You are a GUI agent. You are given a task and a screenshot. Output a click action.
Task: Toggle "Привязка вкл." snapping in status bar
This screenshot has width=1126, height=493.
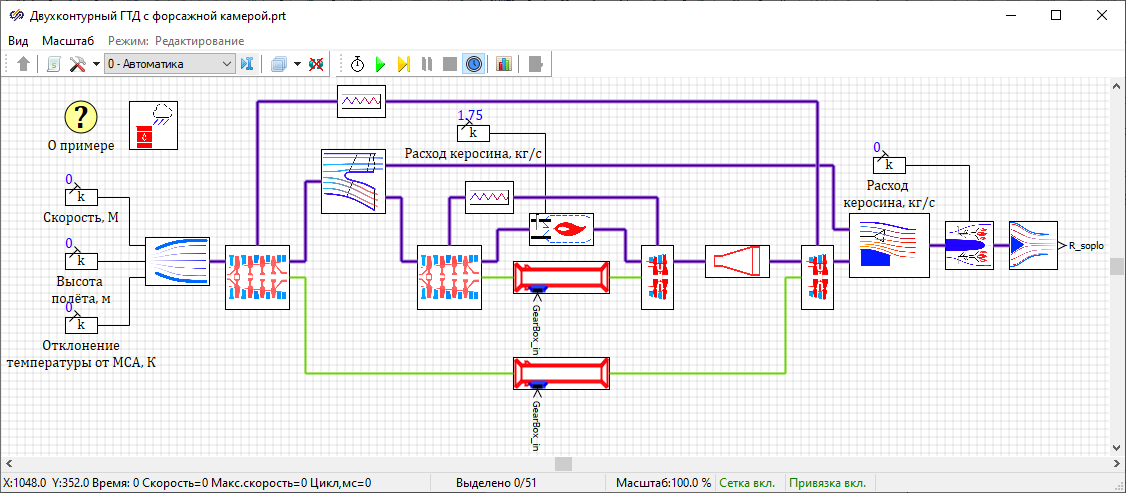tap(827, 483)
